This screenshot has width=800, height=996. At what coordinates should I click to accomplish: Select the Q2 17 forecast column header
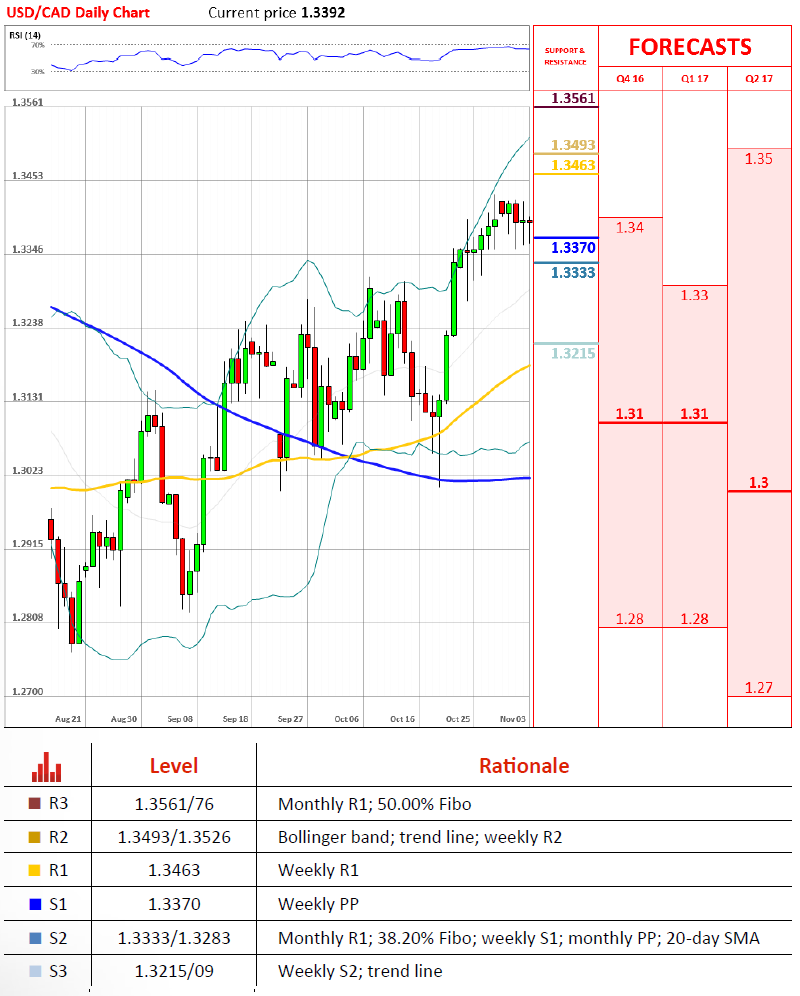click(x=759, y=79)
